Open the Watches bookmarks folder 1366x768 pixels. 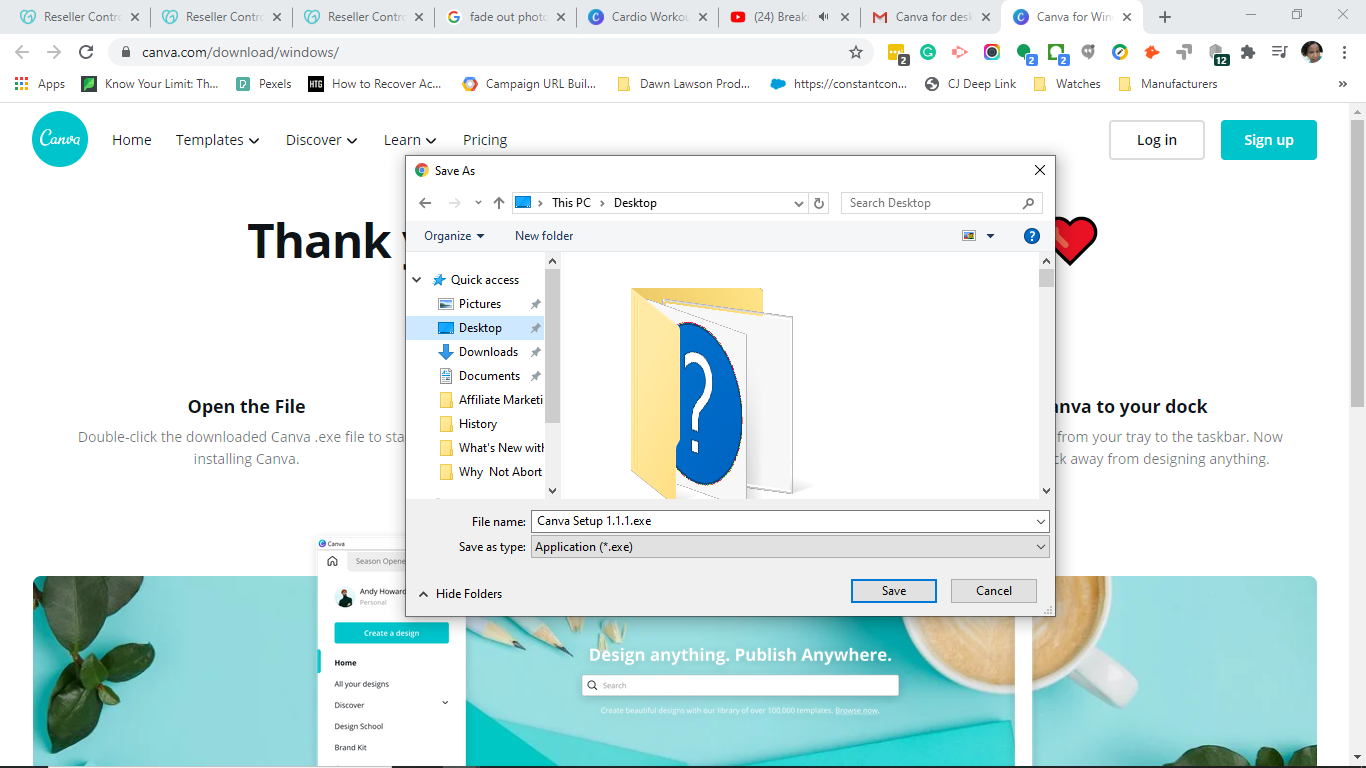[x=1066, y=84]
